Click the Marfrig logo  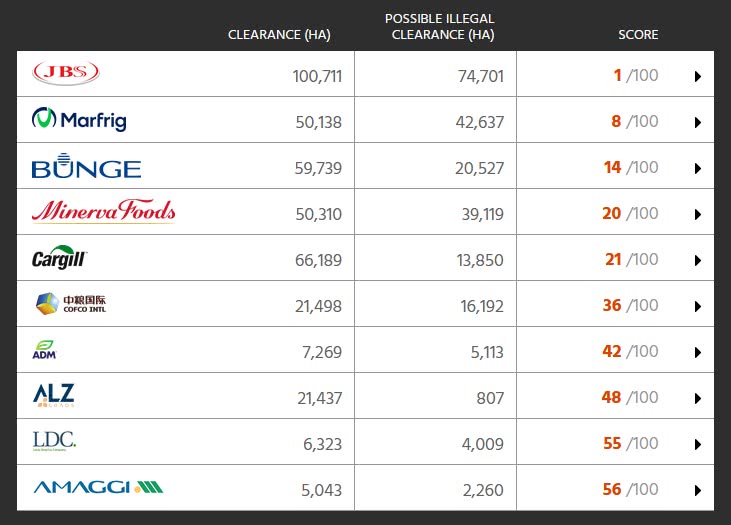(79, 119)
